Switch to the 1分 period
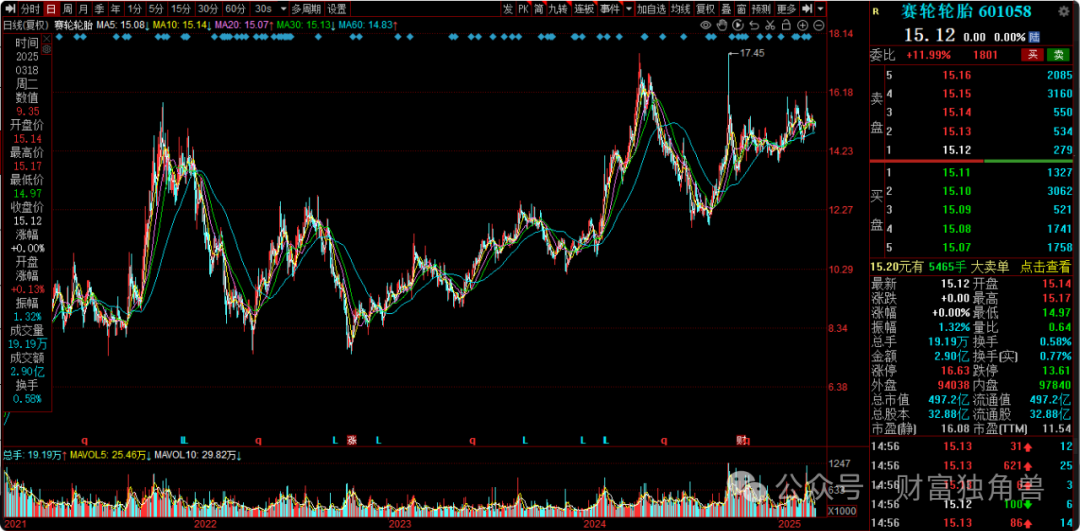1080x531 pixels. 135,9
